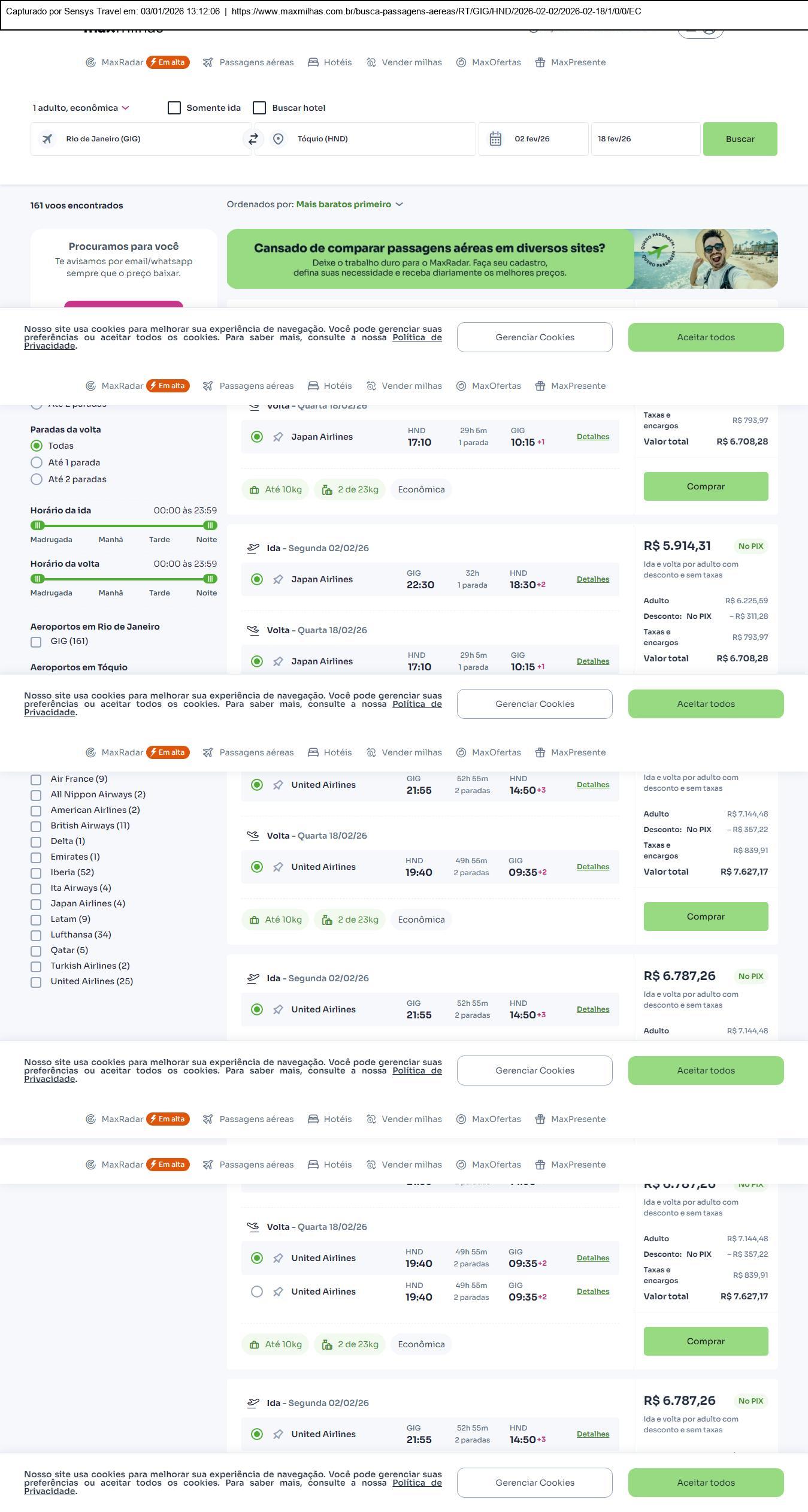Pin the Japan Airlines 22:30 departure flight

[x=278, y=580]
